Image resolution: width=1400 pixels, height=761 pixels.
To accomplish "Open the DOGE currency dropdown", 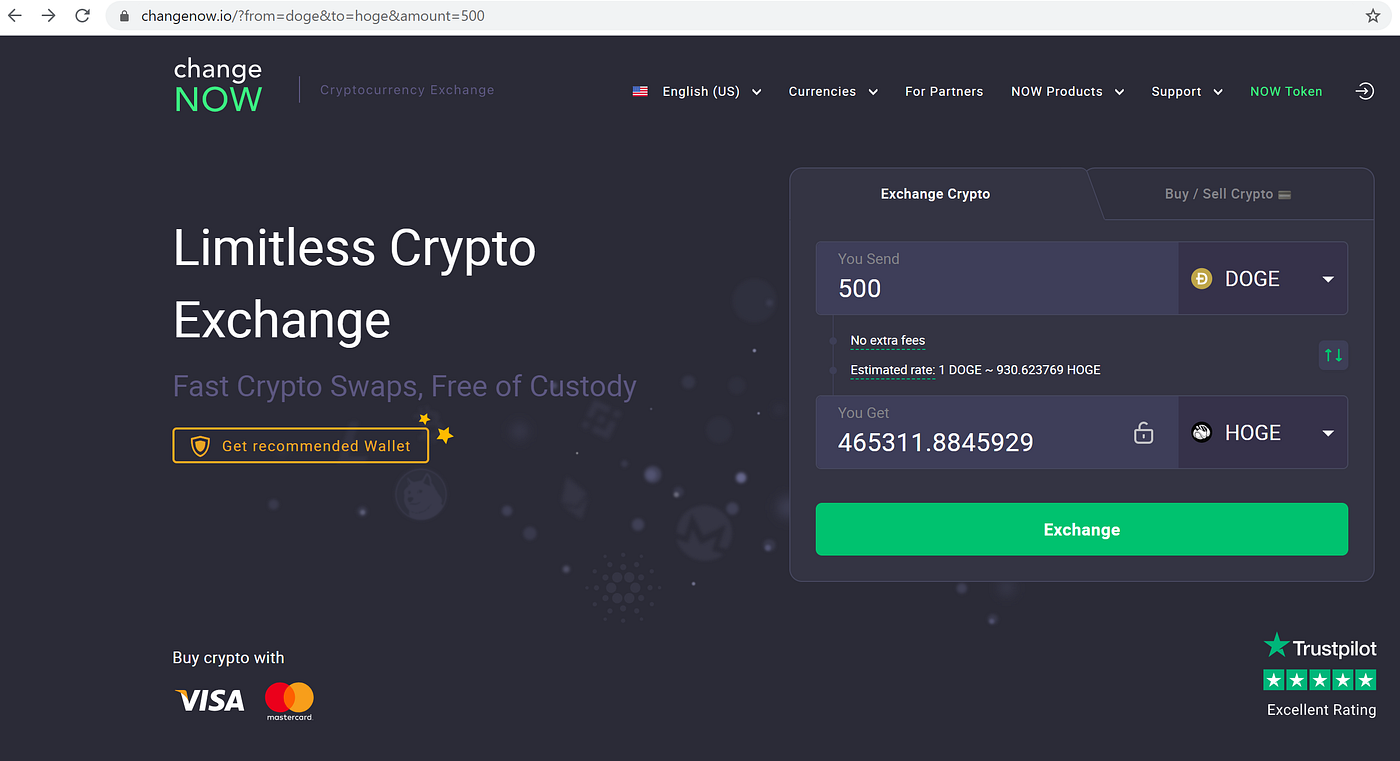I will [1263, 279].
